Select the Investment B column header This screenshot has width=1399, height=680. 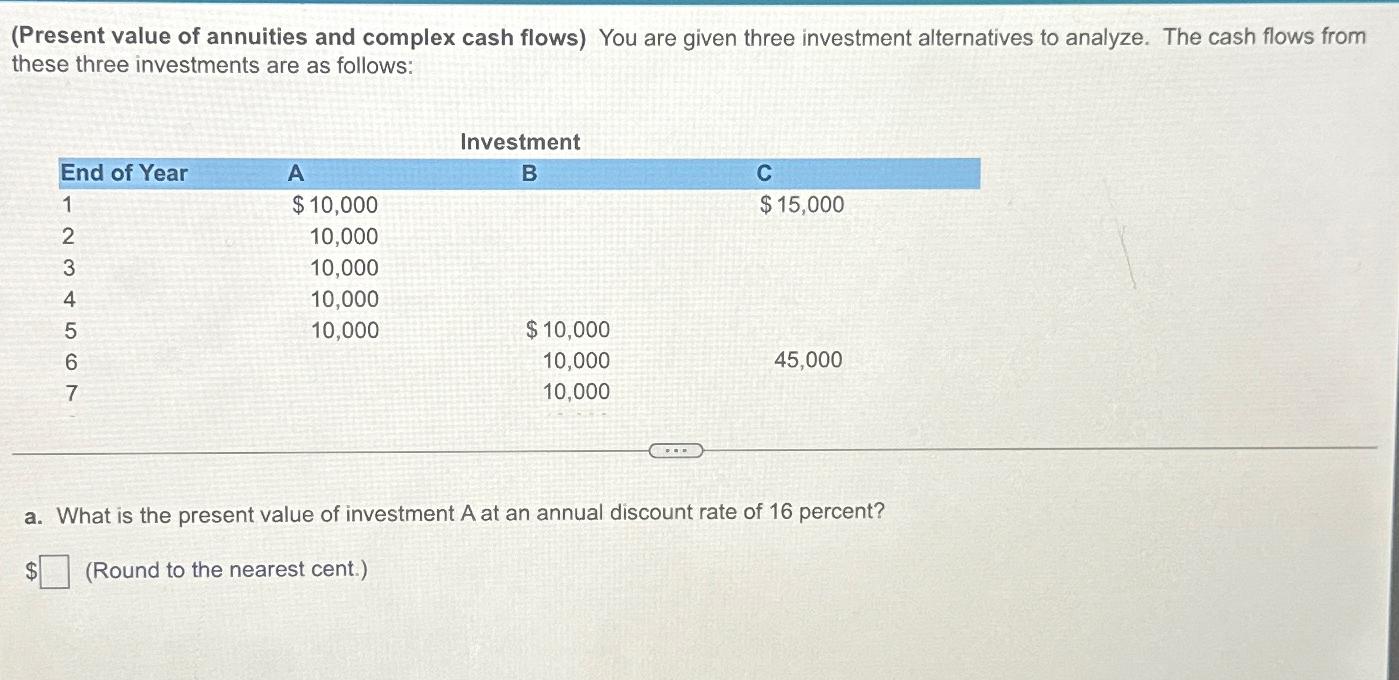[x=527, y=173]
